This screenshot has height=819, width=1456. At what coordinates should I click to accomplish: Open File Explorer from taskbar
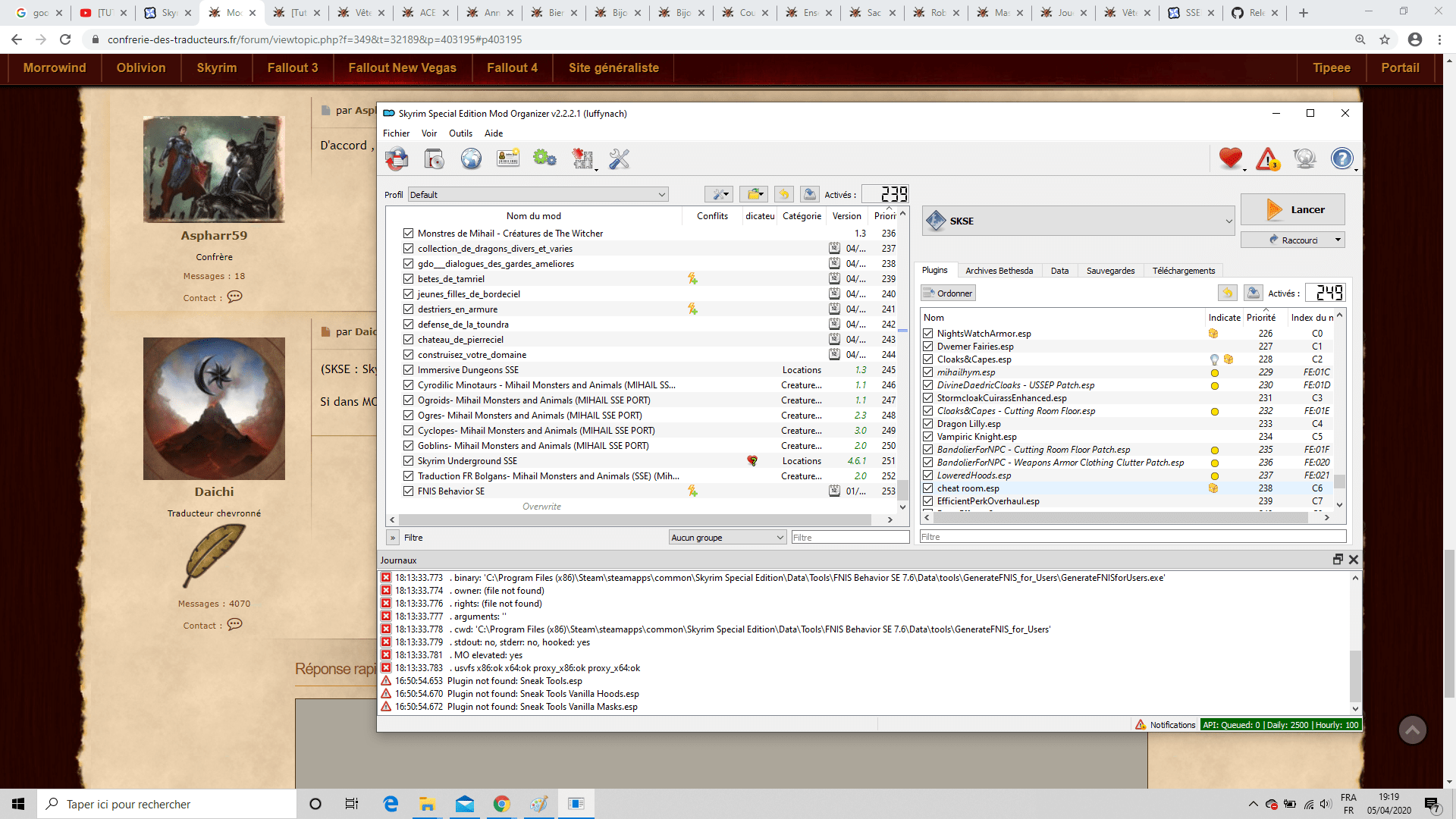[427, 804]
